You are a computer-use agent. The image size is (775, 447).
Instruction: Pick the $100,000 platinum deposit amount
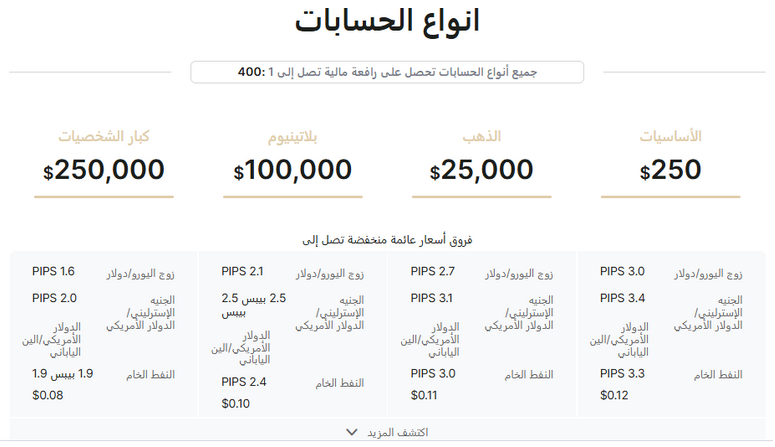pos(292,171)
